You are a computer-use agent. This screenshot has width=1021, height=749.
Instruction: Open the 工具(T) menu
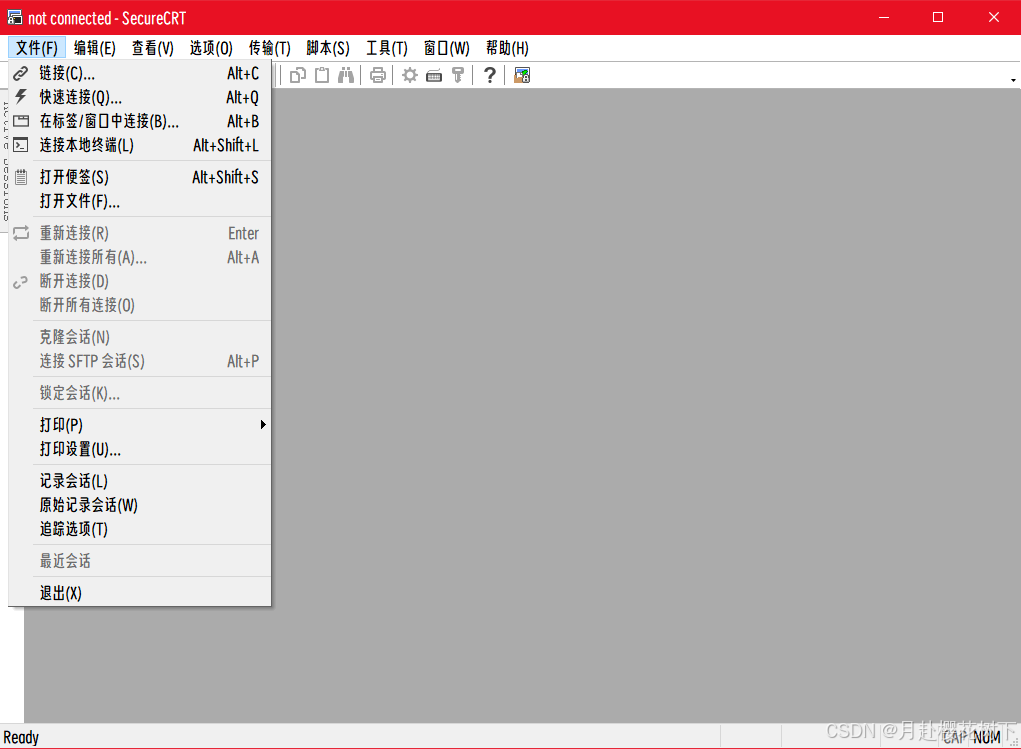[x=387, y=48]
